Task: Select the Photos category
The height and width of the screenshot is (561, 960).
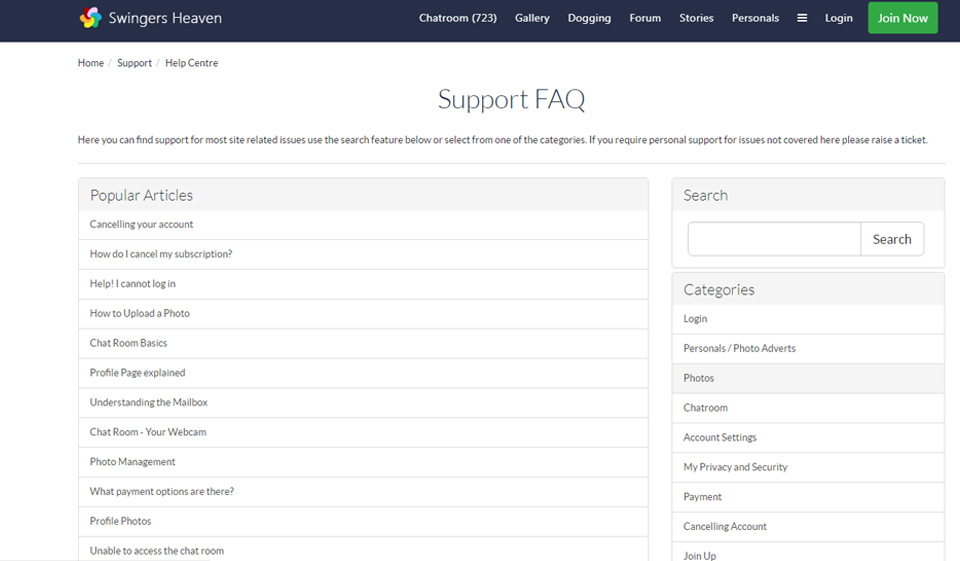Action: [699, 378]
